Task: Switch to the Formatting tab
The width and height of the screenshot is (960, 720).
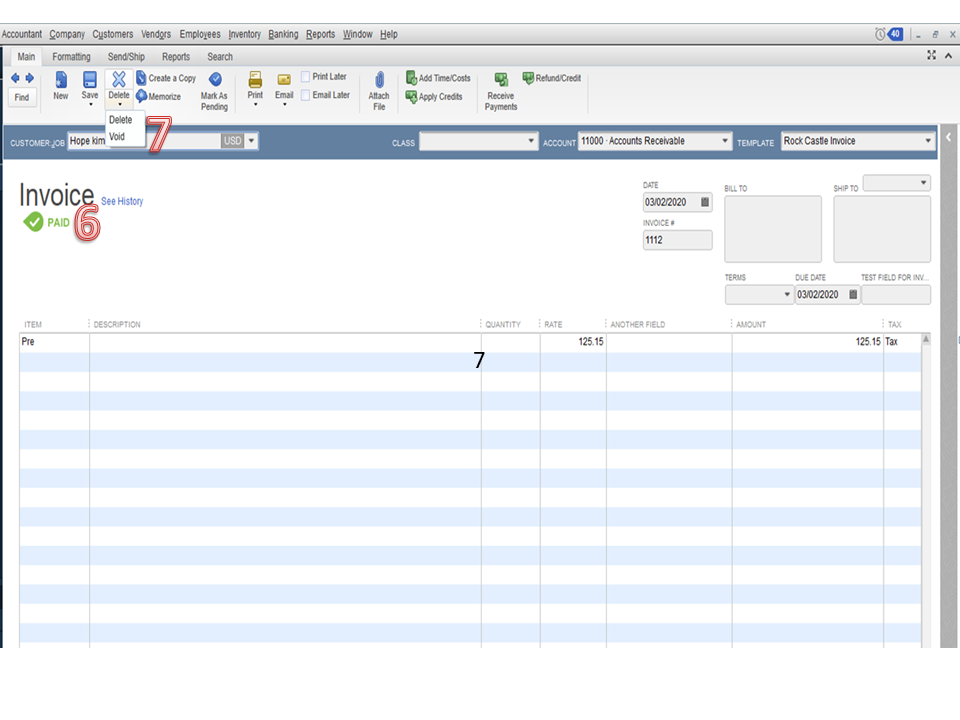Action: click(71, 57)
